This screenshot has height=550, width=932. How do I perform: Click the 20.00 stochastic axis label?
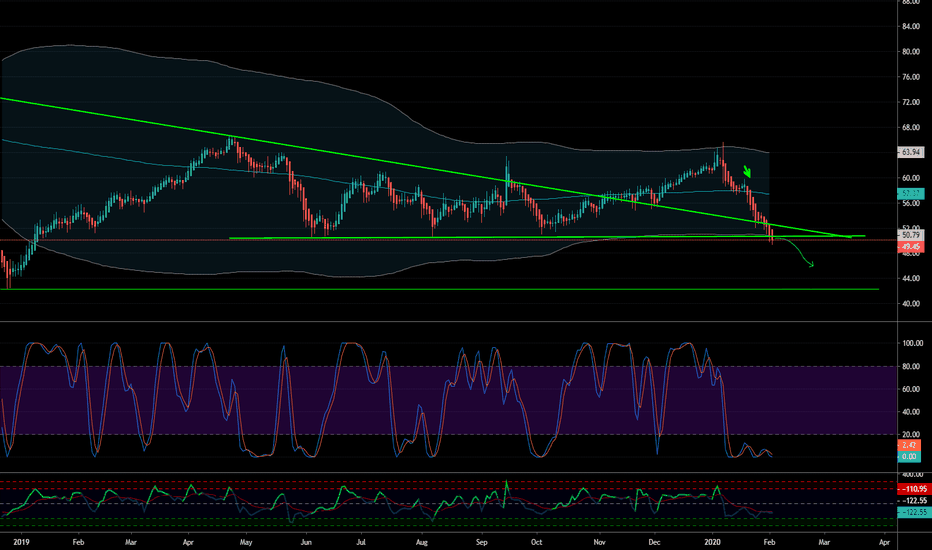coord(911,435)
